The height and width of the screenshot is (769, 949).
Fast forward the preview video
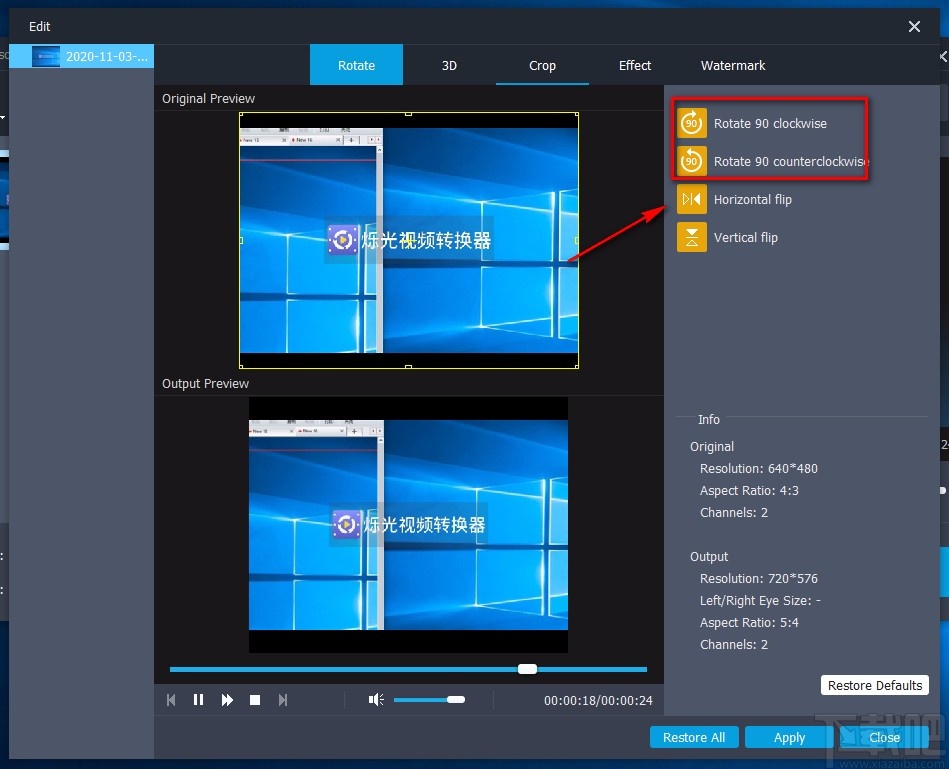tap(227, 699)
